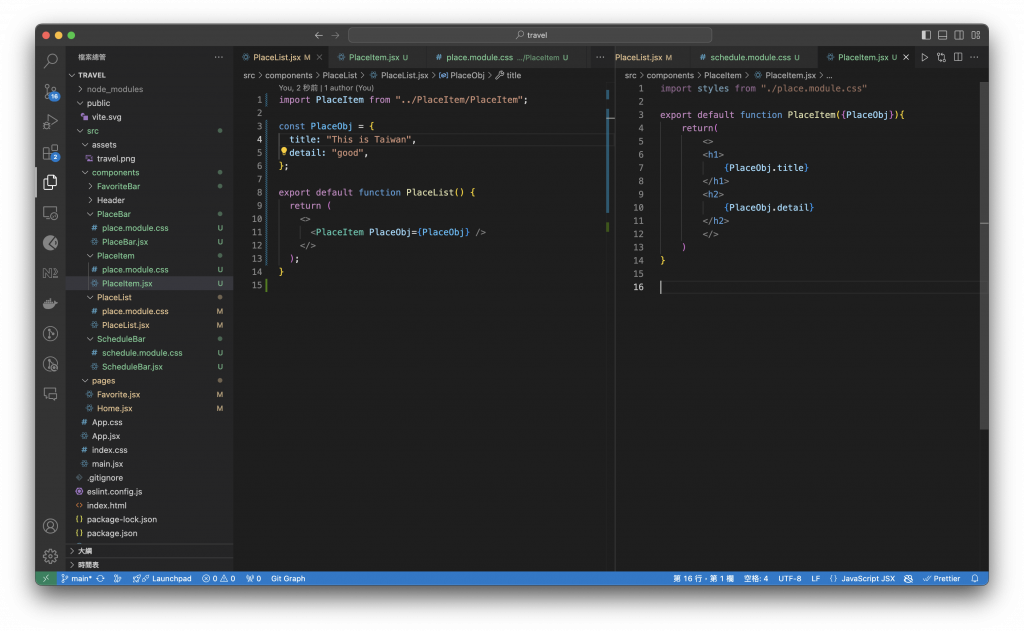This screenshot has height=632, width=1024.
Task: Close the PlaceItem.jsx tab in right group
Action: point(906,57)
